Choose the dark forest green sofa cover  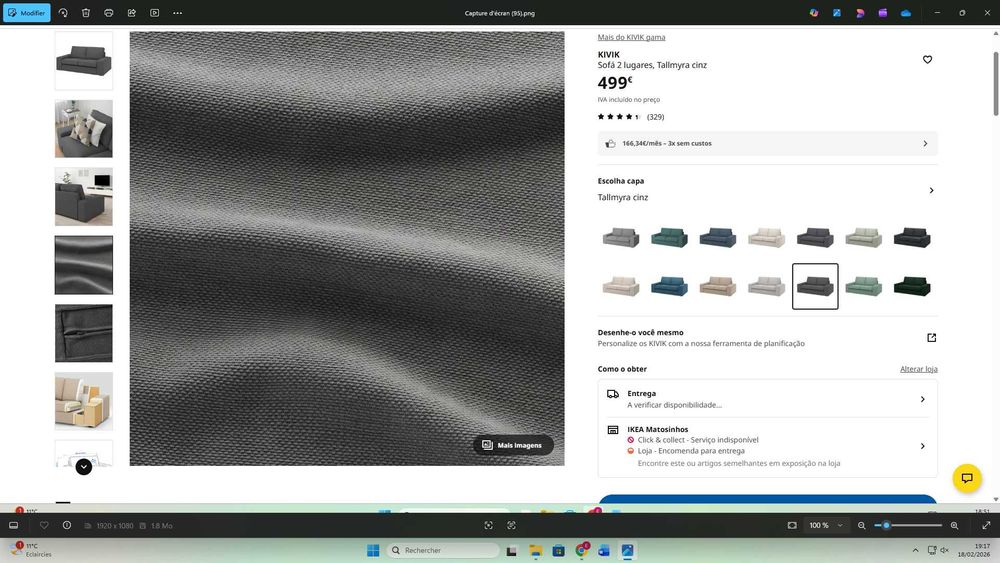(x=912, y=286)
